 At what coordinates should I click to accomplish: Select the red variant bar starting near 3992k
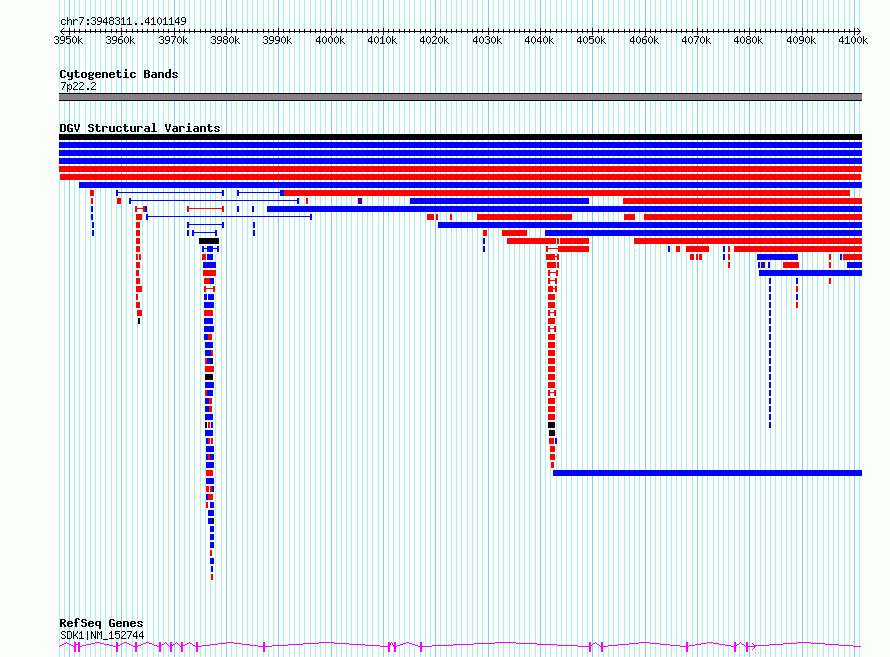point(566,193)
